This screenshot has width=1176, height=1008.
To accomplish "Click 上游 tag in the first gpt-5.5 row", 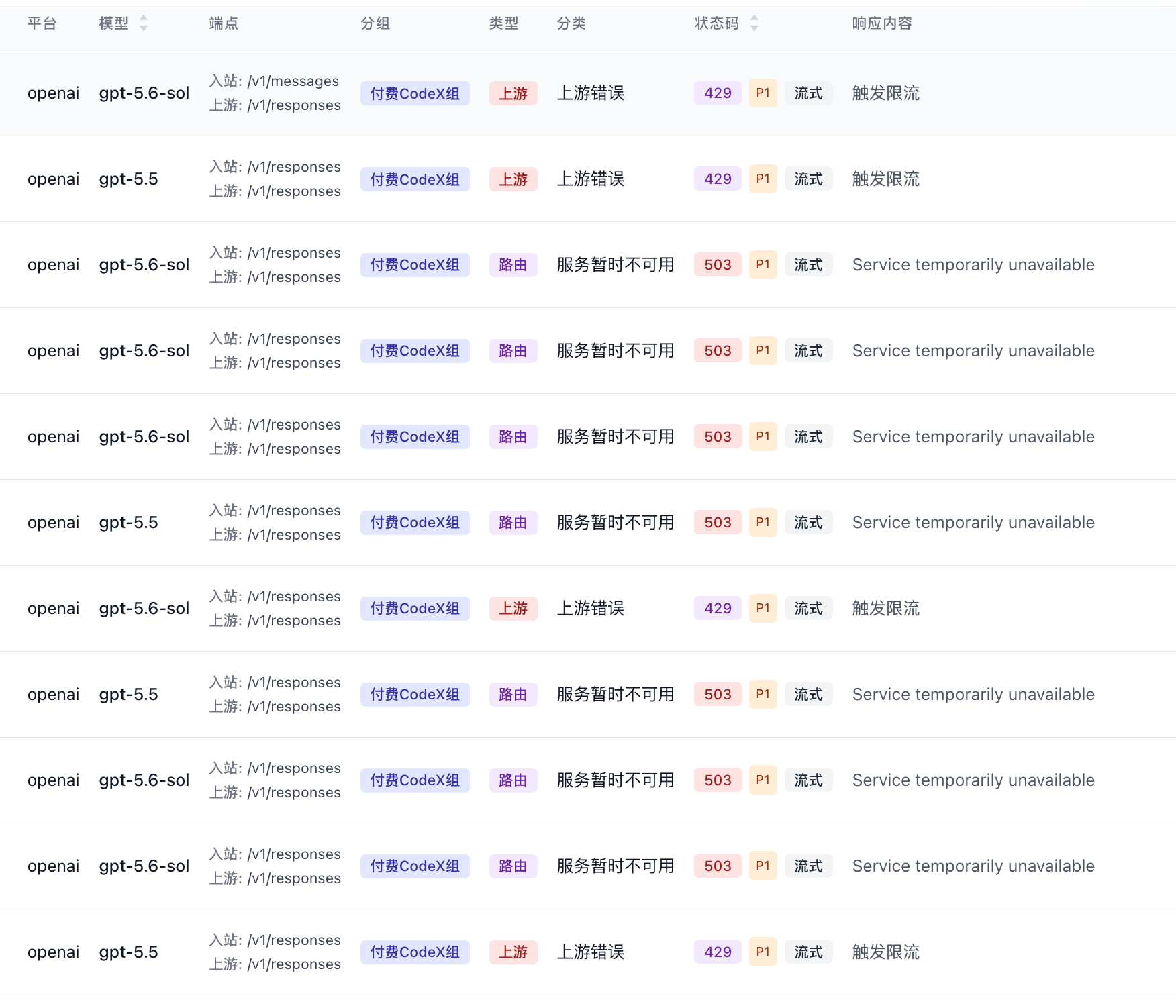I will click(x=513, y=179).
